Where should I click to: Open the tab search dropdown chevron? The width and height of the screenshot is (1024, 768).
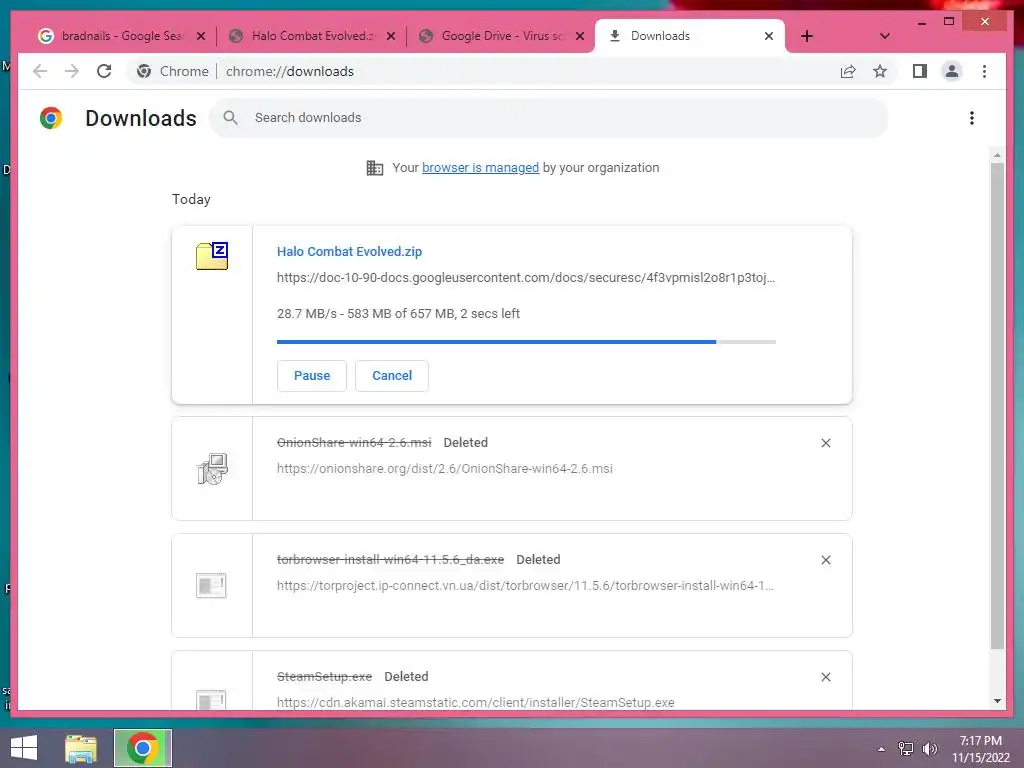point(884,36)
